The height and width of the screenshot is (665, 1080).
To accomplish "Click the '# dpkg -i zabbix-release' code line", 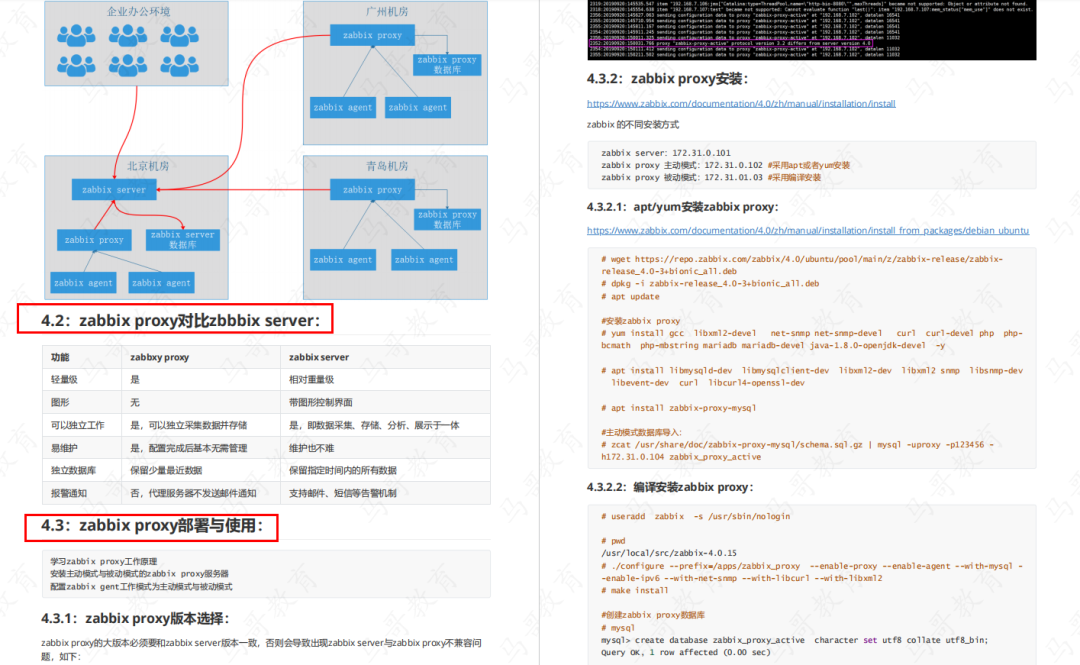I will (x=710, y=283).
